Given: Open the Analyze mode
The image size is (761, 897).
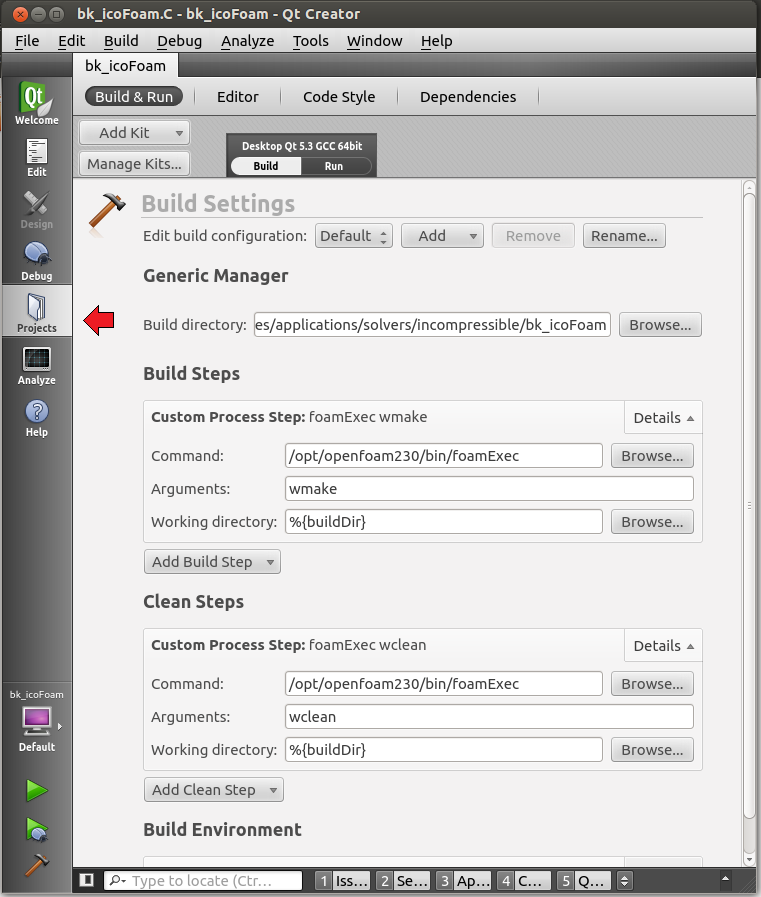Looking at the screenshot, I should [37, 366].
